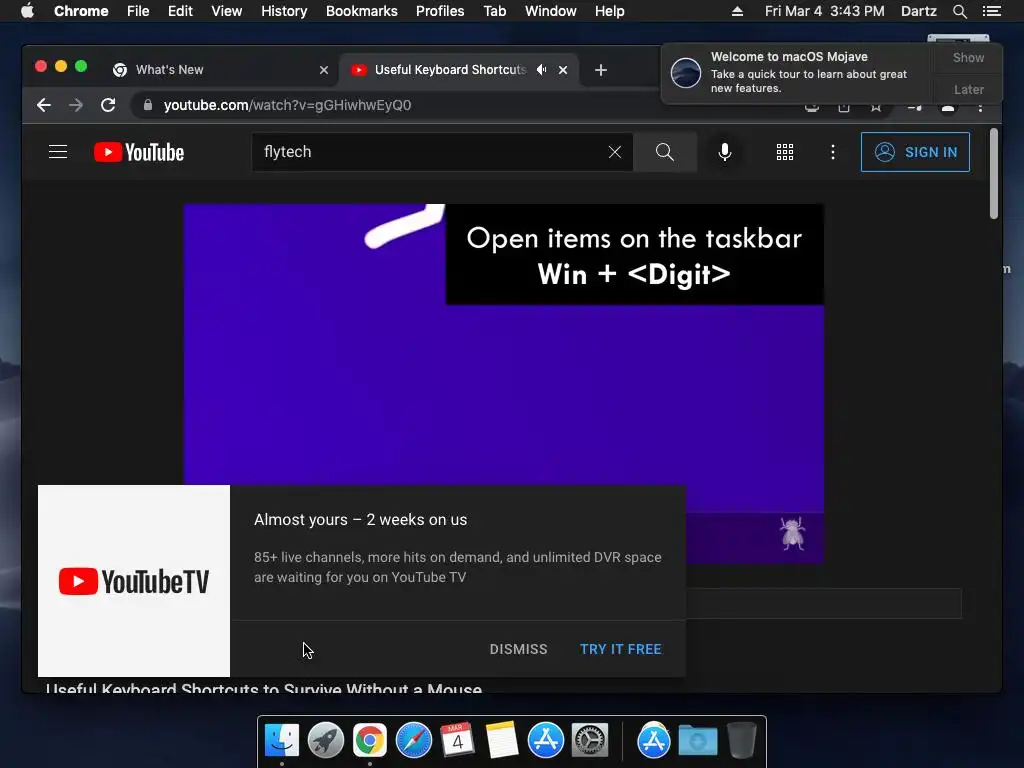Open the Profiles menu
Screen dimensions: 1024x768
pos(440,11)
